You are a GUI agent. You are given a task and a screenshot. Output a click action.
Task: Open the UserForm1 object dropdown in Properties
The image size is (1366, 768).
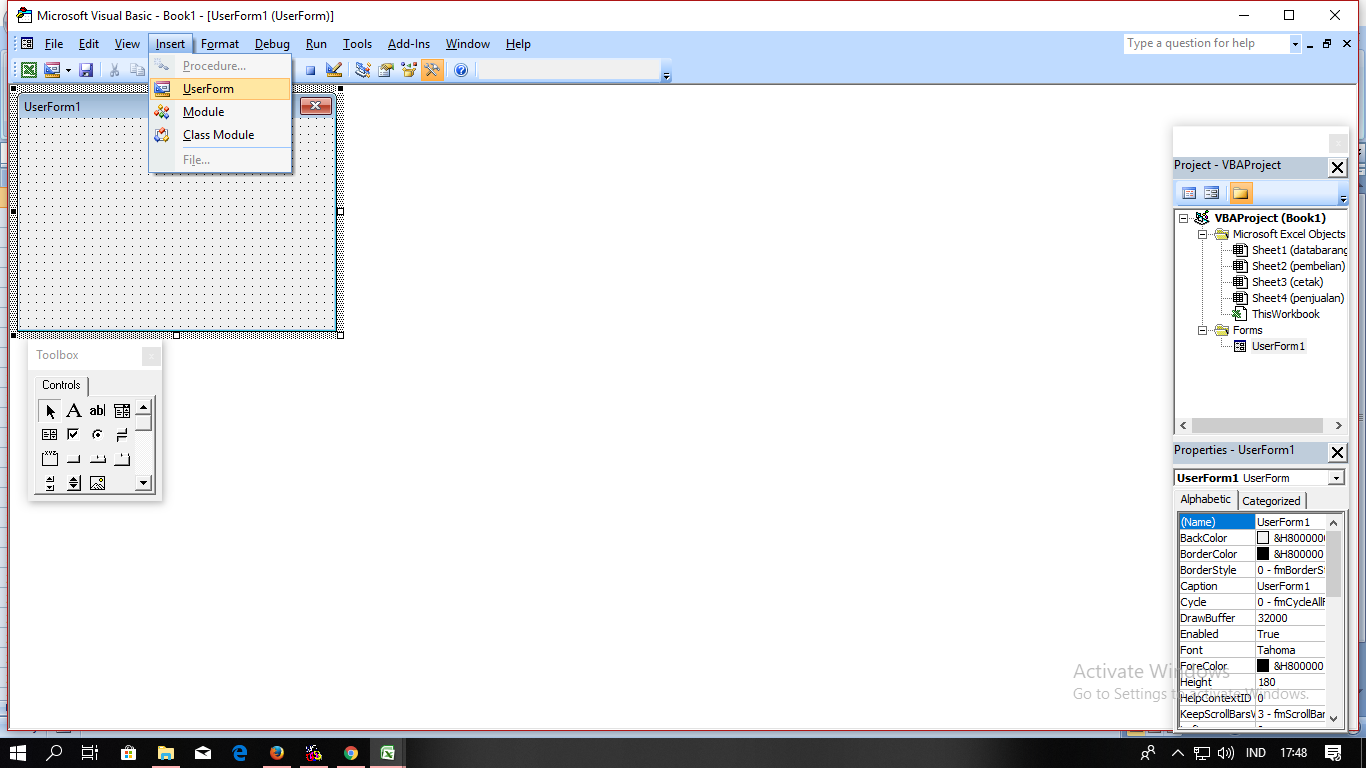tap(1336, 478)
